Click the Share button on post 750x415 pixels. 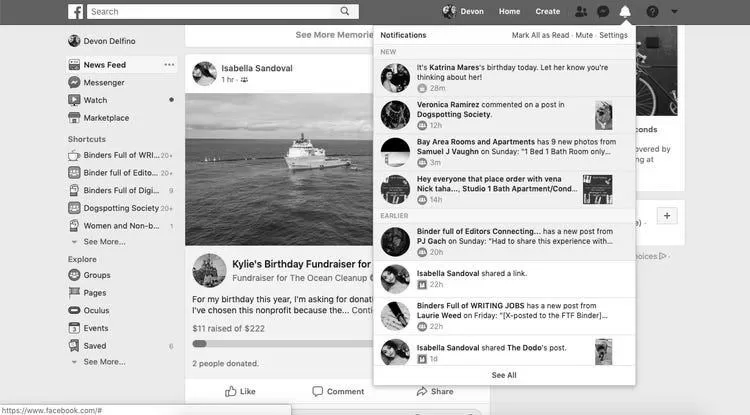coord(435,392)
